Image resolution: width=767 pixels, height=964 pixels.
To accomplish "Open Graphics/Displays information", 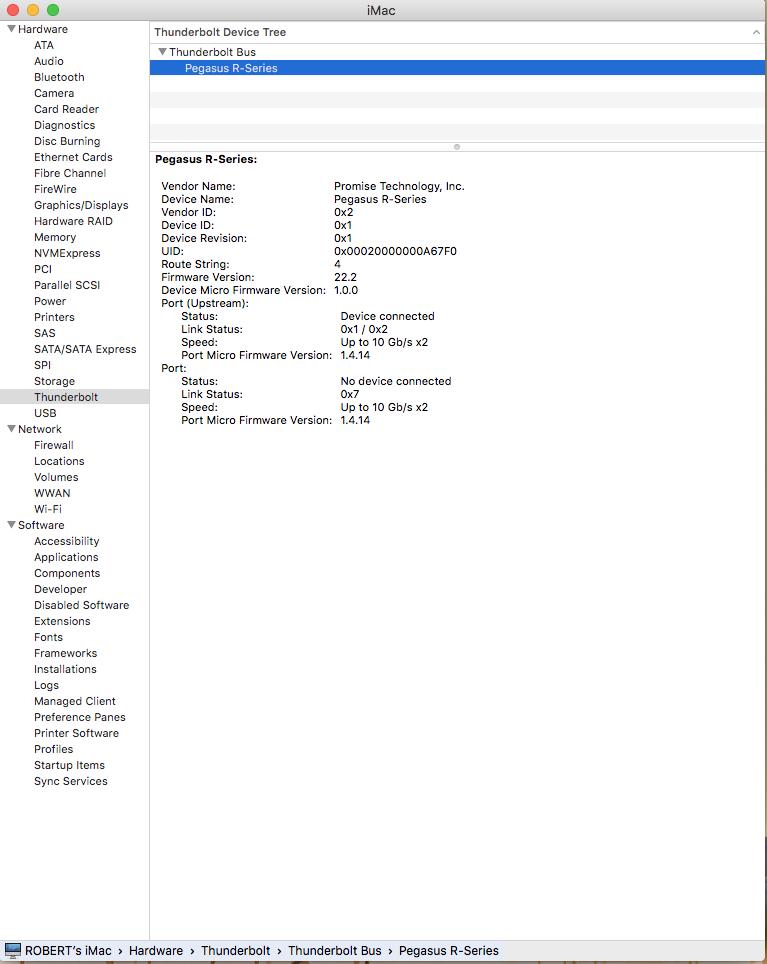I will pos(81,205).
